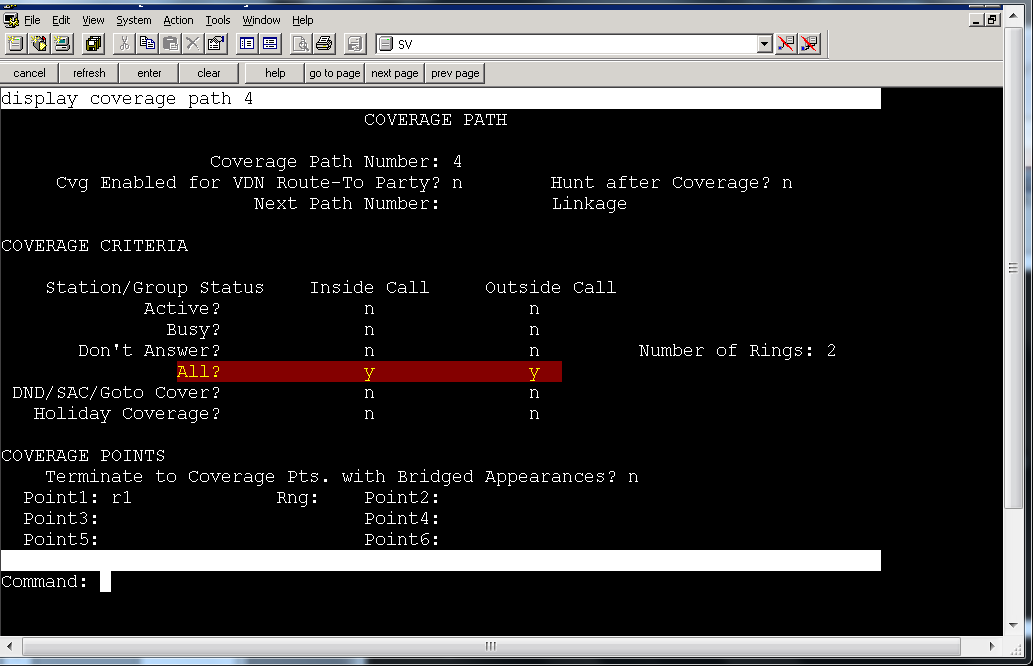
Task: Open the Tools menu
Action: (x=218, y=20)
